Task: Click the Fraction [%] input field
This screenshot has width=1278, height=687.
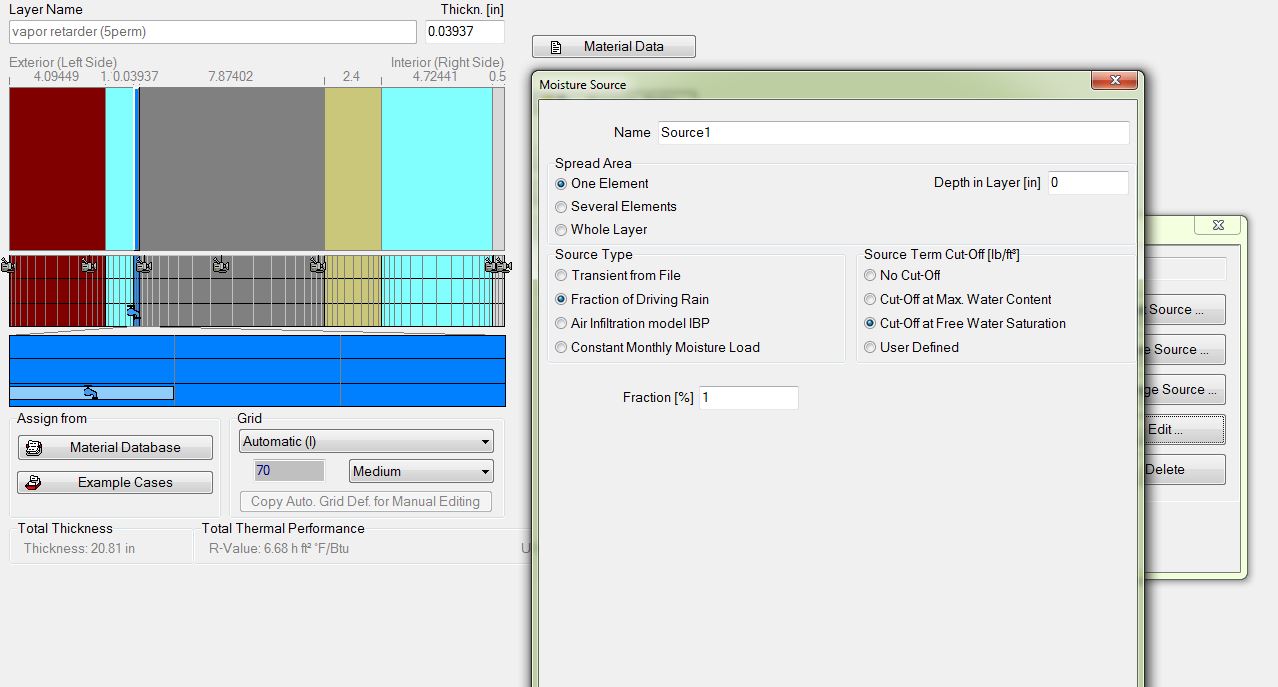Action: point(748,398)
